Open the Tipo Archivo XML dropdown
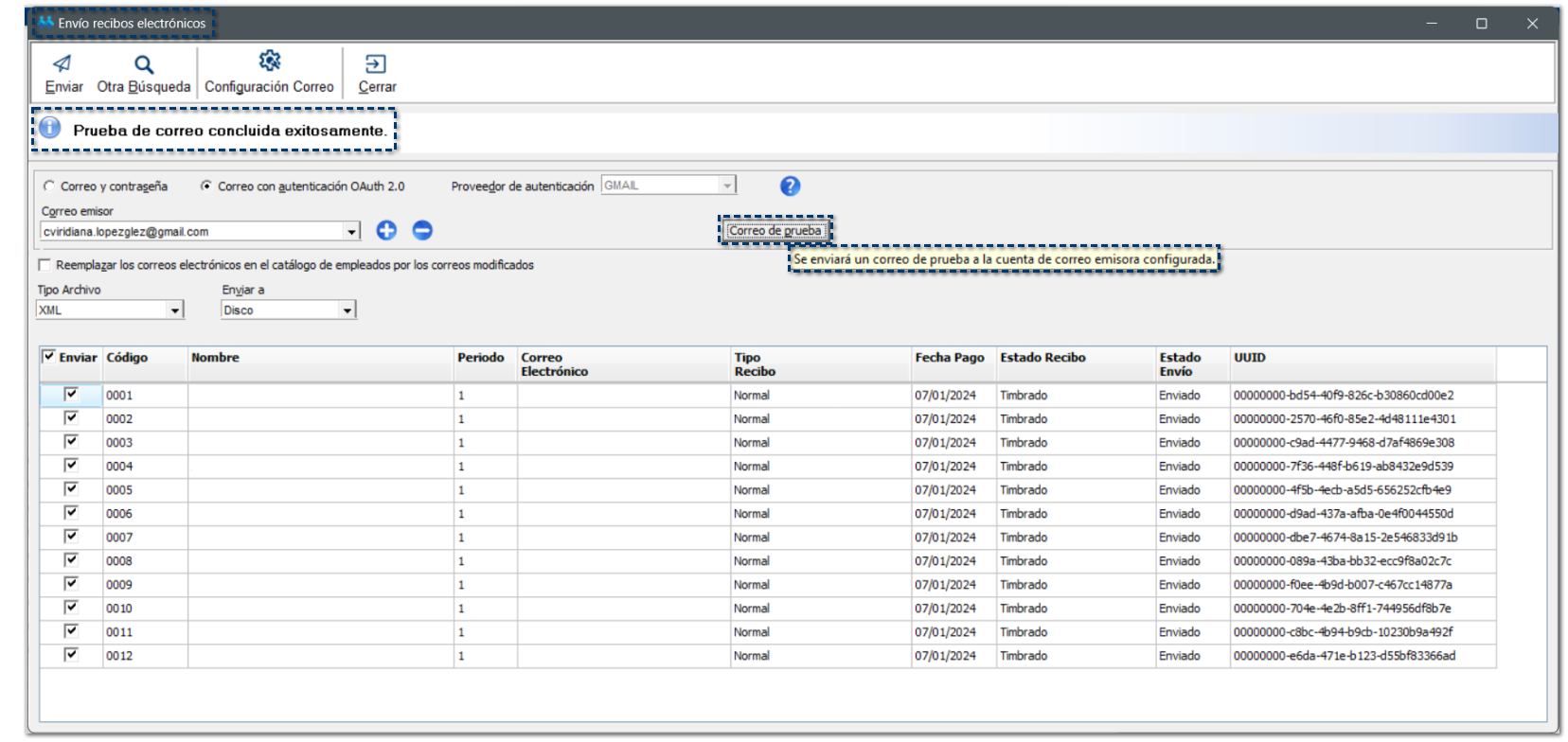Image resolution: width=1568 pixels, height=742 pixels. (x=174, y=310)
